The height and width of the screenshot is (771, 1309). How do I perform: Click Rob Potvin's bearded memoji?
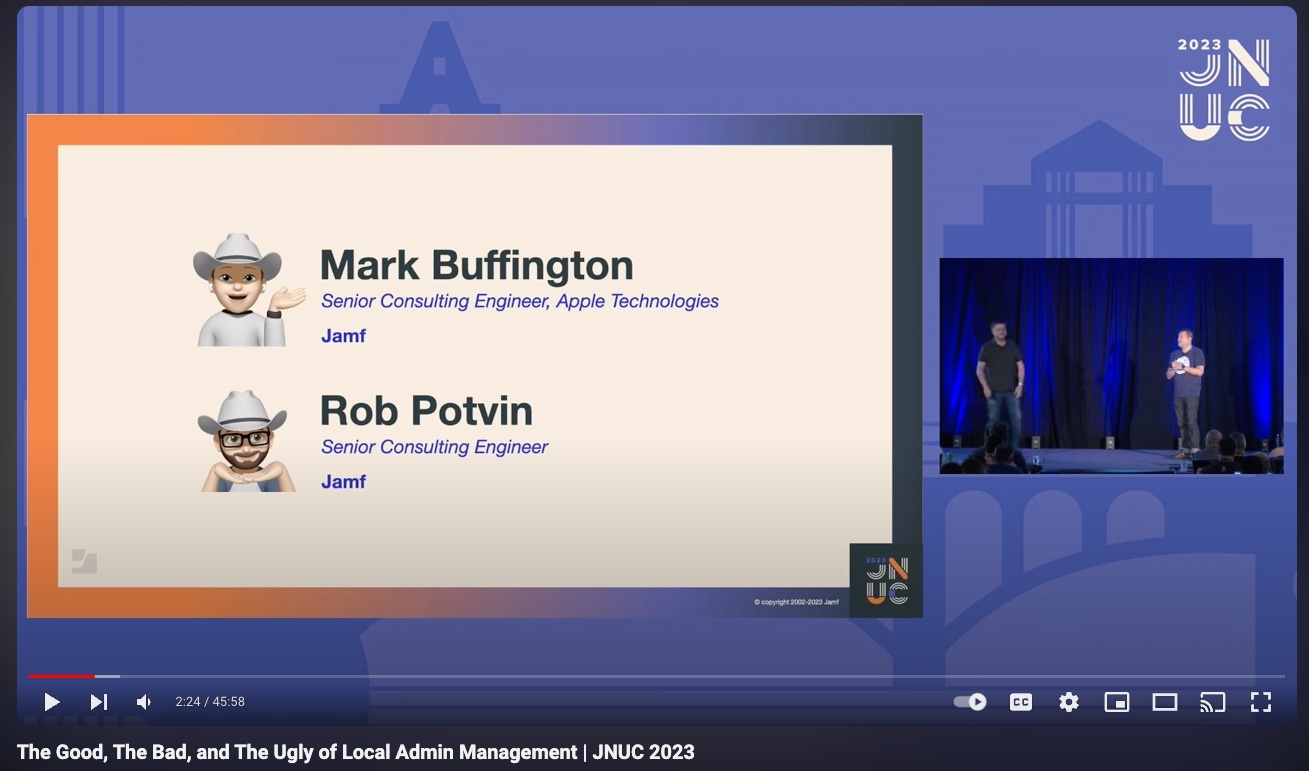(x=247, y=440)
